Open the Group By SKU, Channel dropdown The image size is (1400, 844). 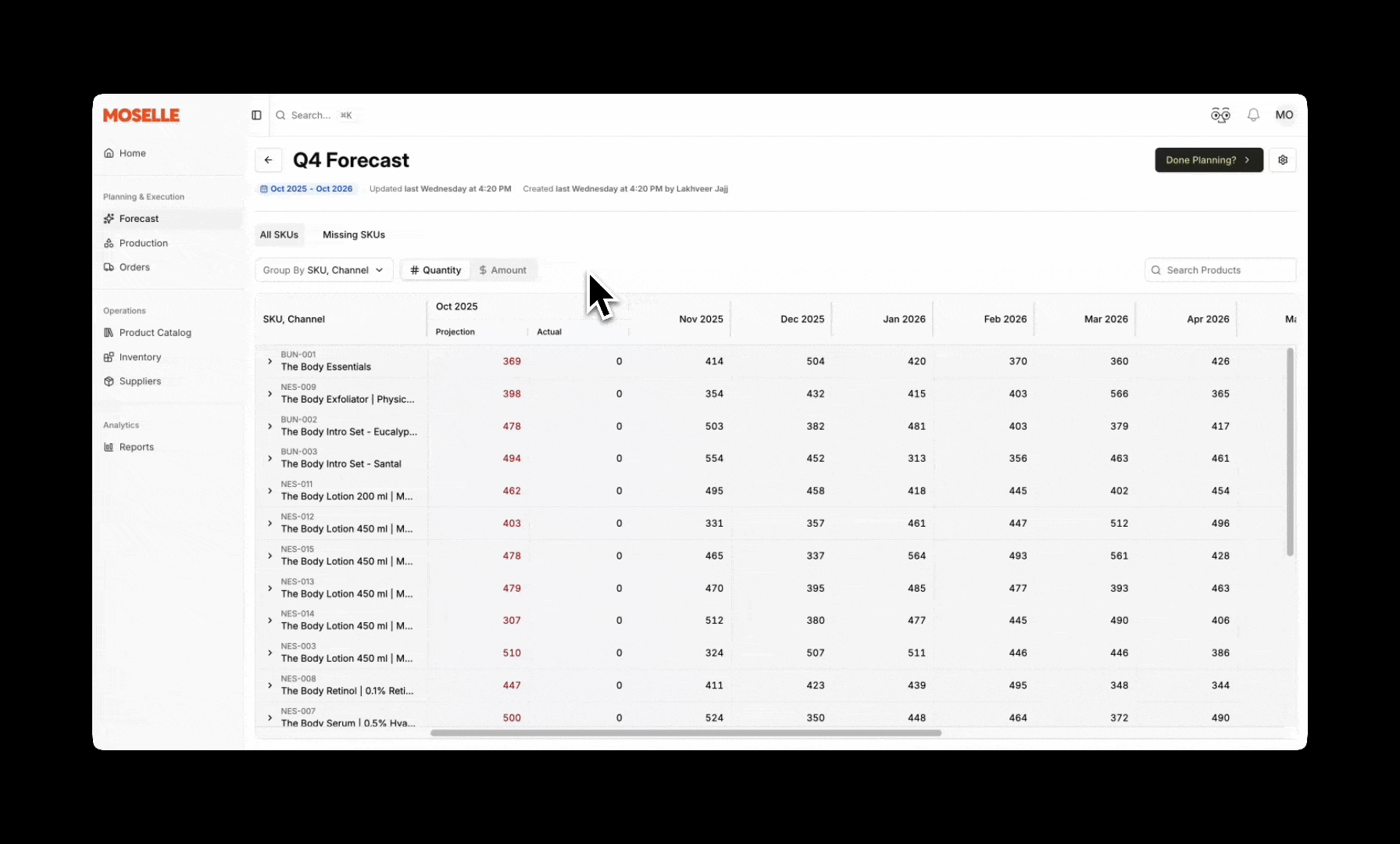[x=323, y=270]
